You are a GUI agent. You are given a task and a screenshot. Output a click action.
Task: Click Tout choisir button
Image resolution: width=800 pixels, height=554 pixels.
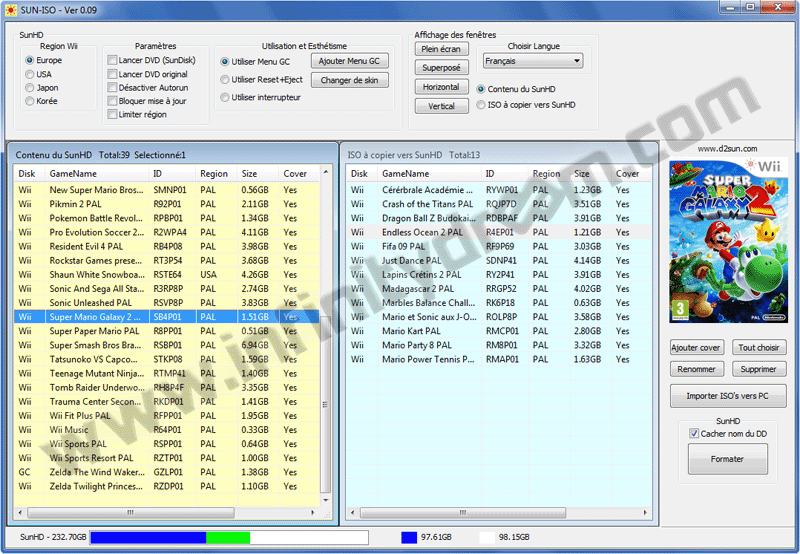point(759,348)
